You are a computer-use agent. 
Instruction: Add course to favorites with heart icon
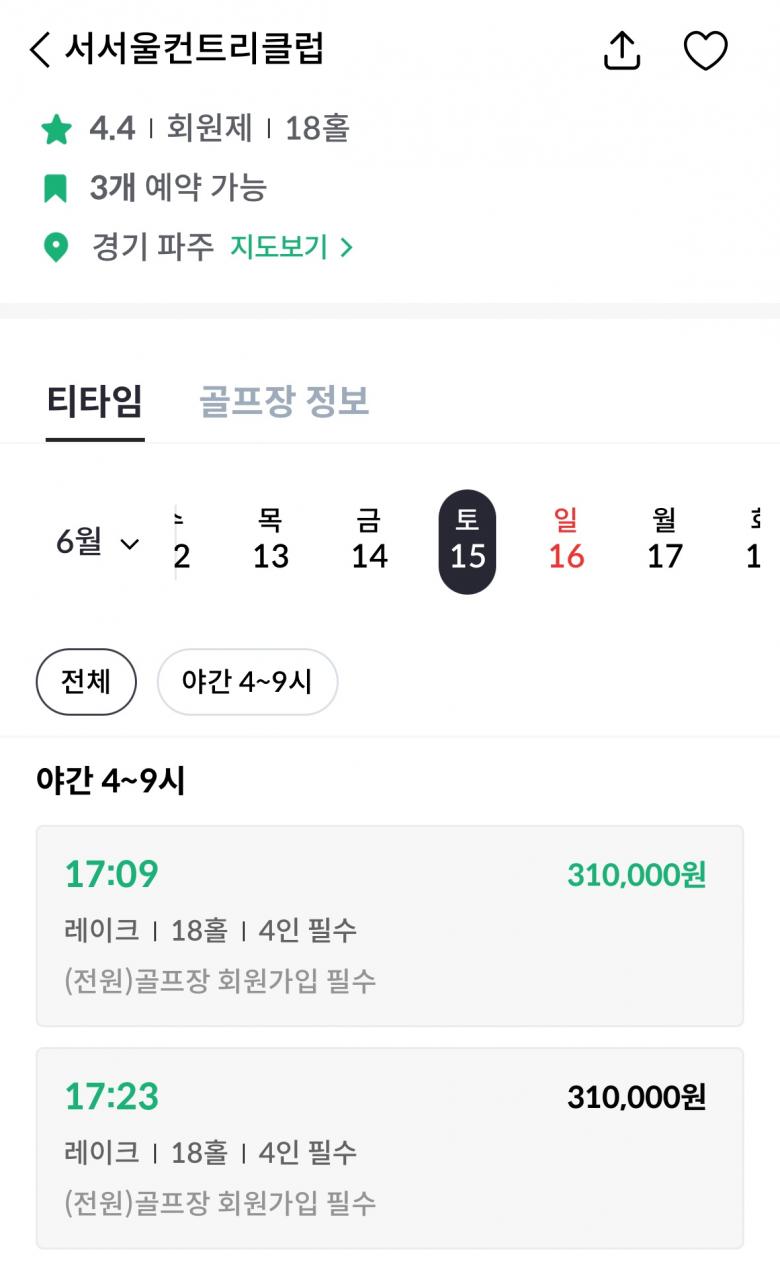point(705,50)
